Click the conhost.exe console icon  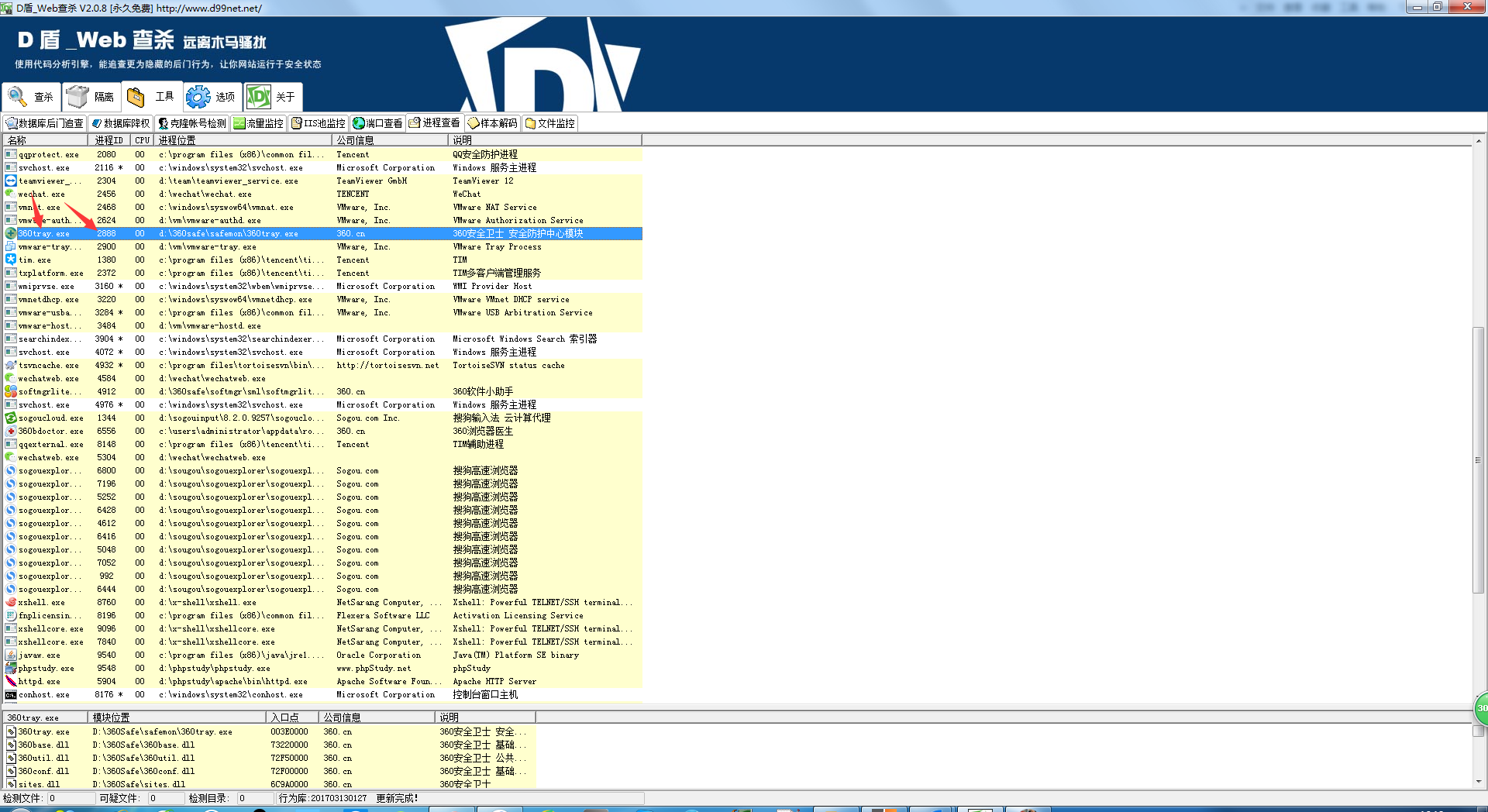point(11,694)
